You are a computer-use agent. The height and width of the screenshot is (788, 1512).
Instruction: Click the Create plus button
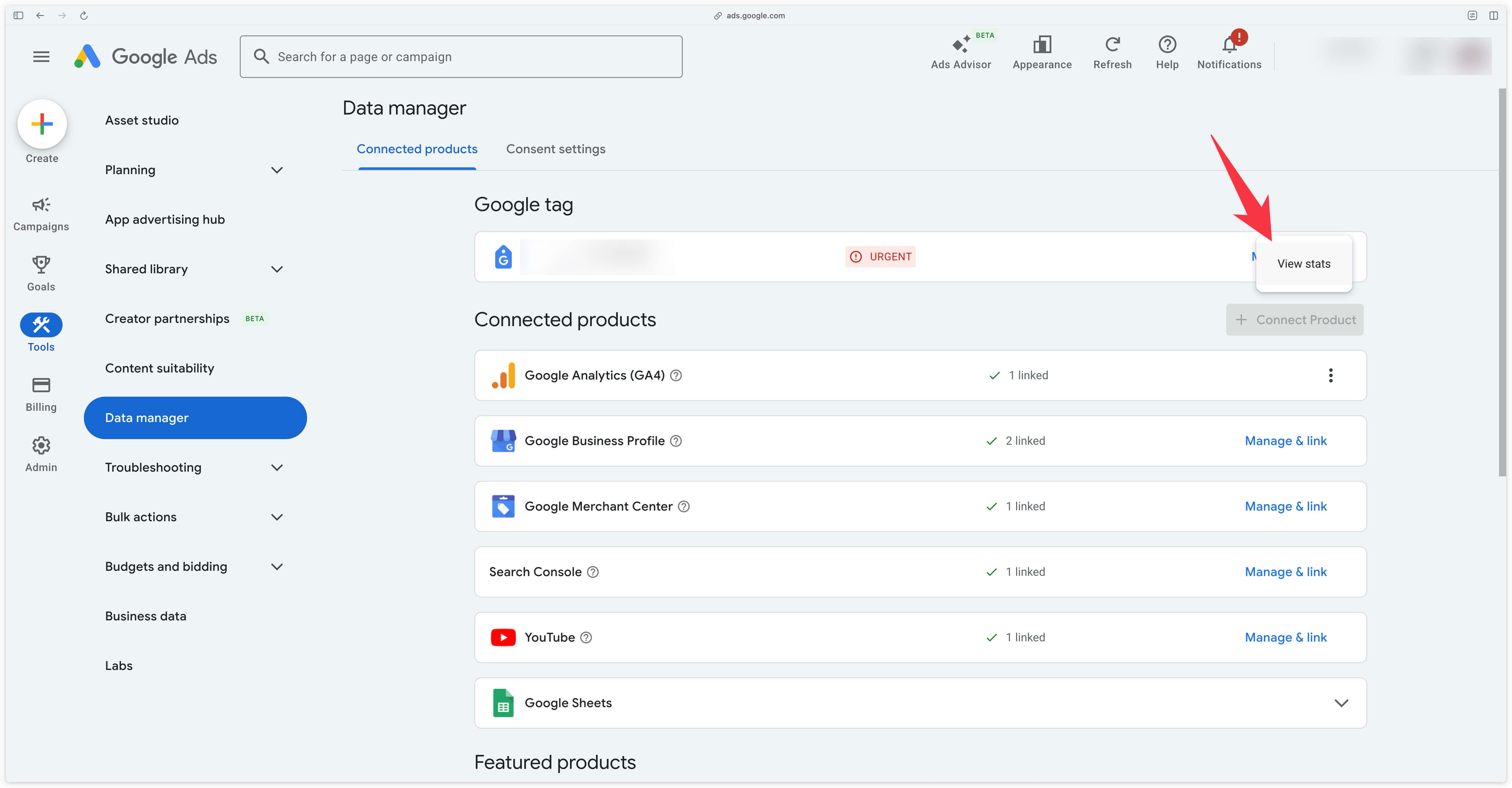(42, 124)
